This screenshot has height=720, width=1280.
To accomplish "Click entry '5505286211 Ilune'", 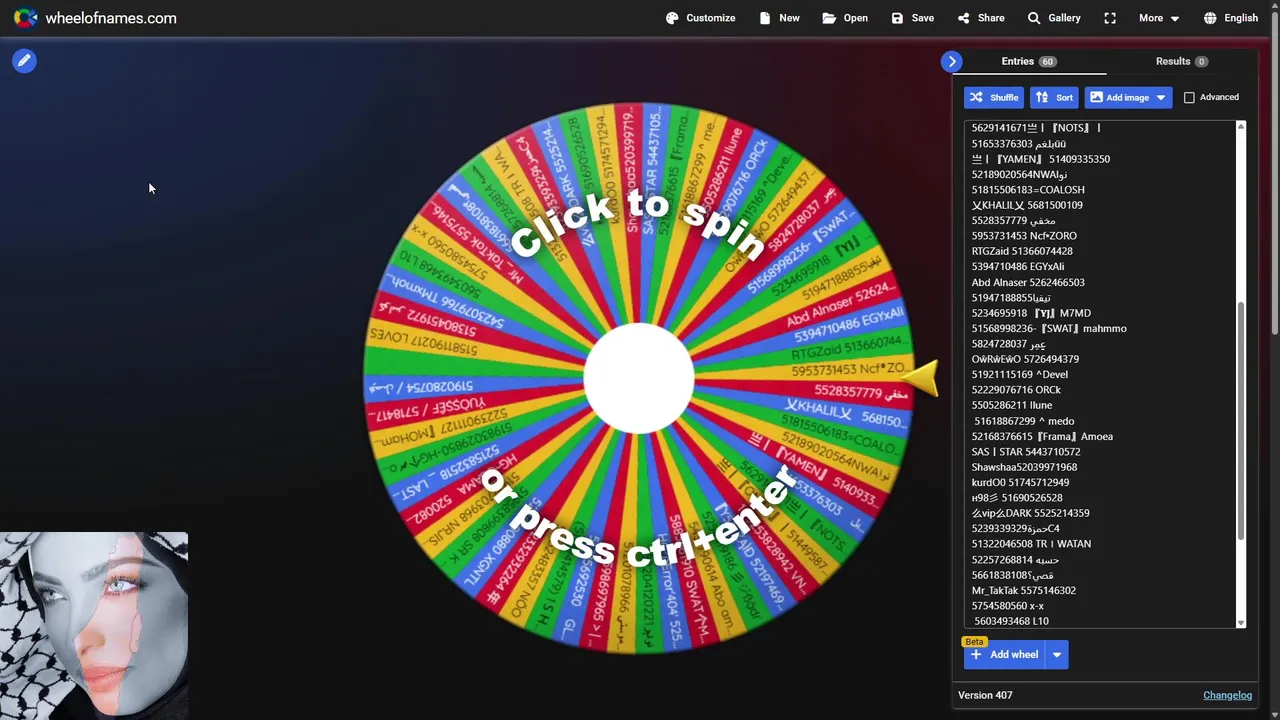I will [x=1012, y=405].
